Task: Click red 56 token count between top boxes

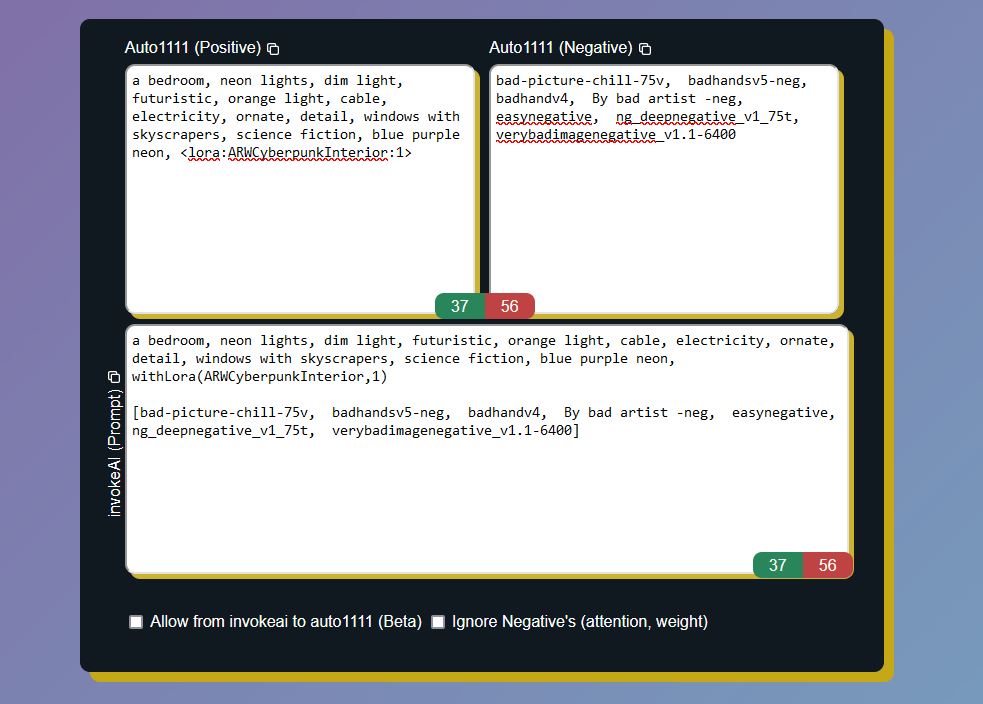Action: coord(510,306)
